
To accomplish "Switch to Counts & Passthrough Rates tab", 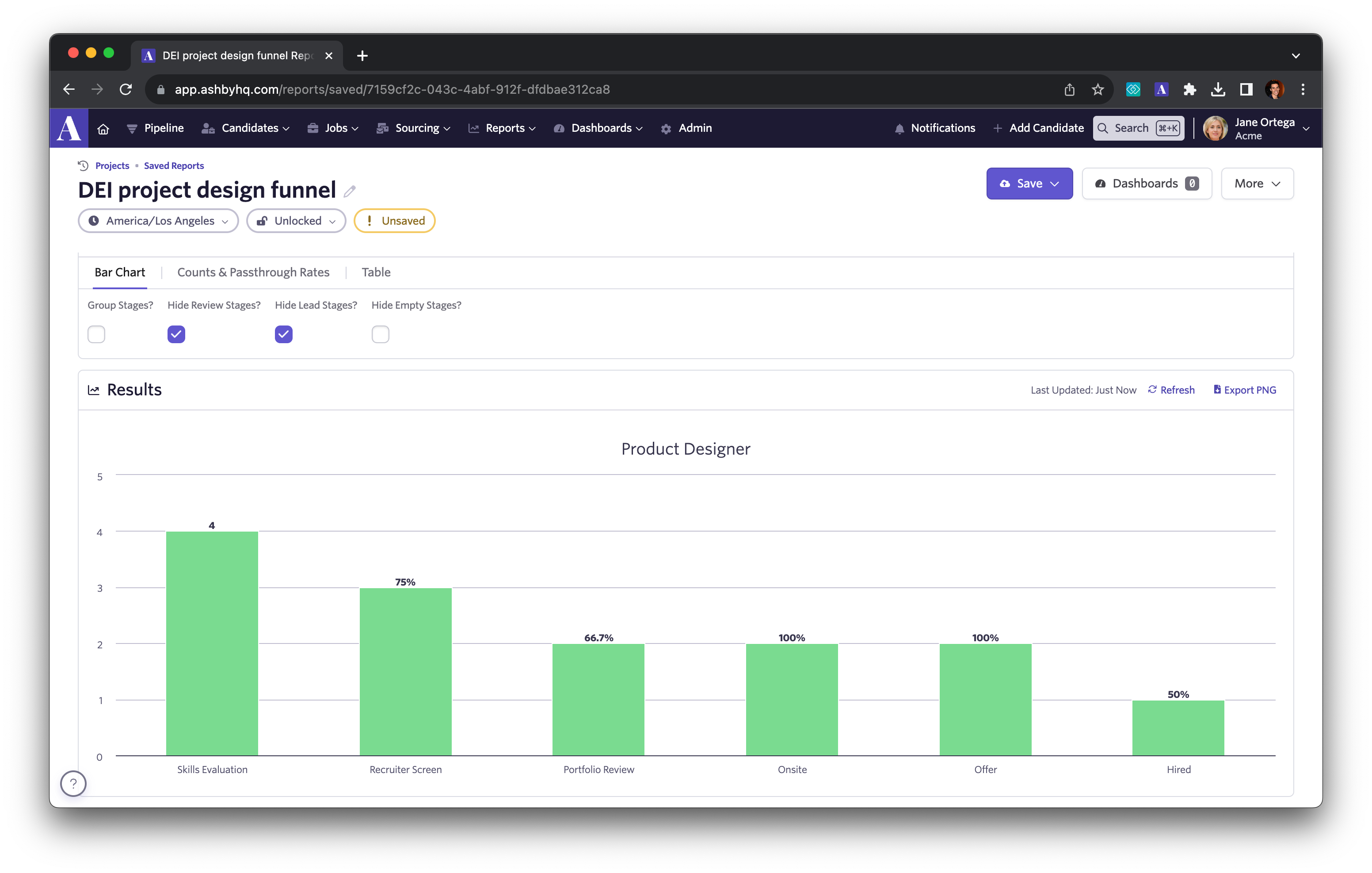I will 253,272.
